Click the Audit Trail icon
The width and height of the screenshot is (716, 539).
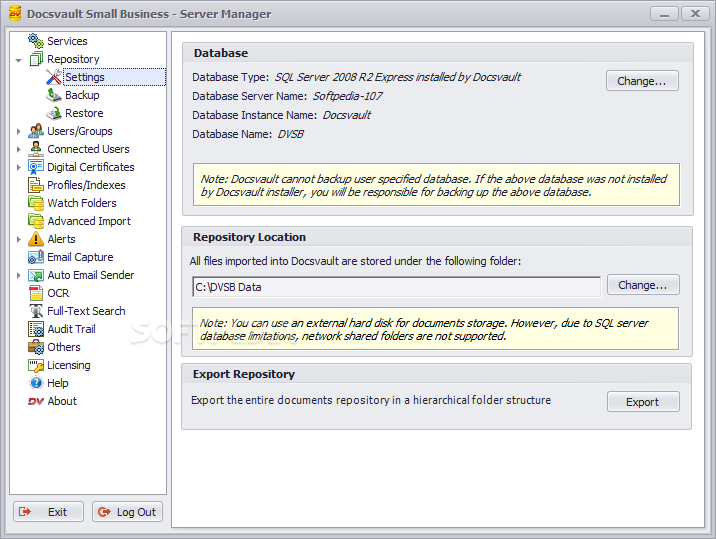click(x=36, y=329)
